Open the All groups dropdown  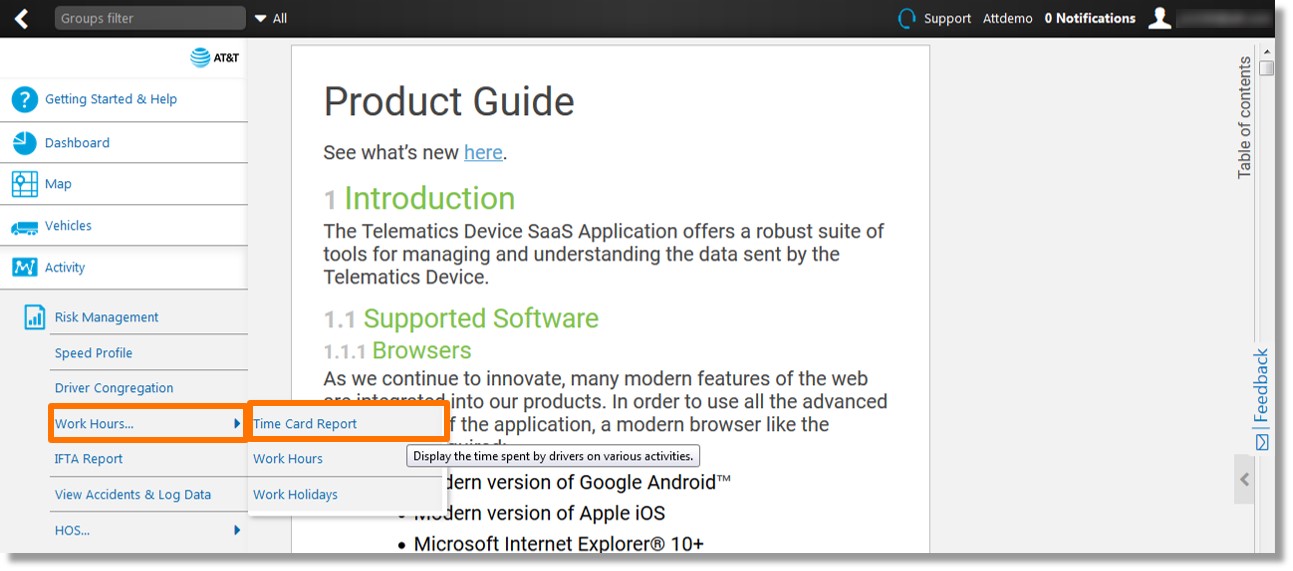271,18
